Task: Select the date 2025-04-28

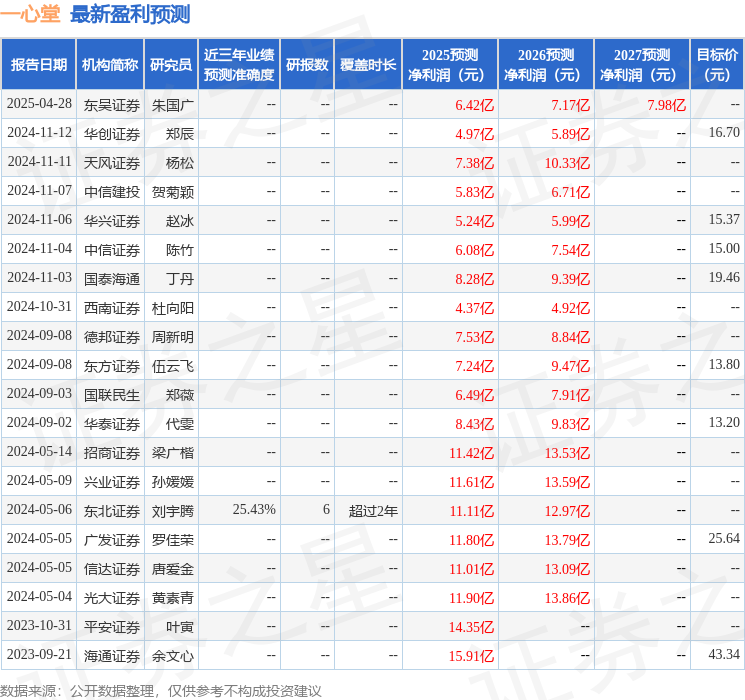Action: [x=39, y=104]
